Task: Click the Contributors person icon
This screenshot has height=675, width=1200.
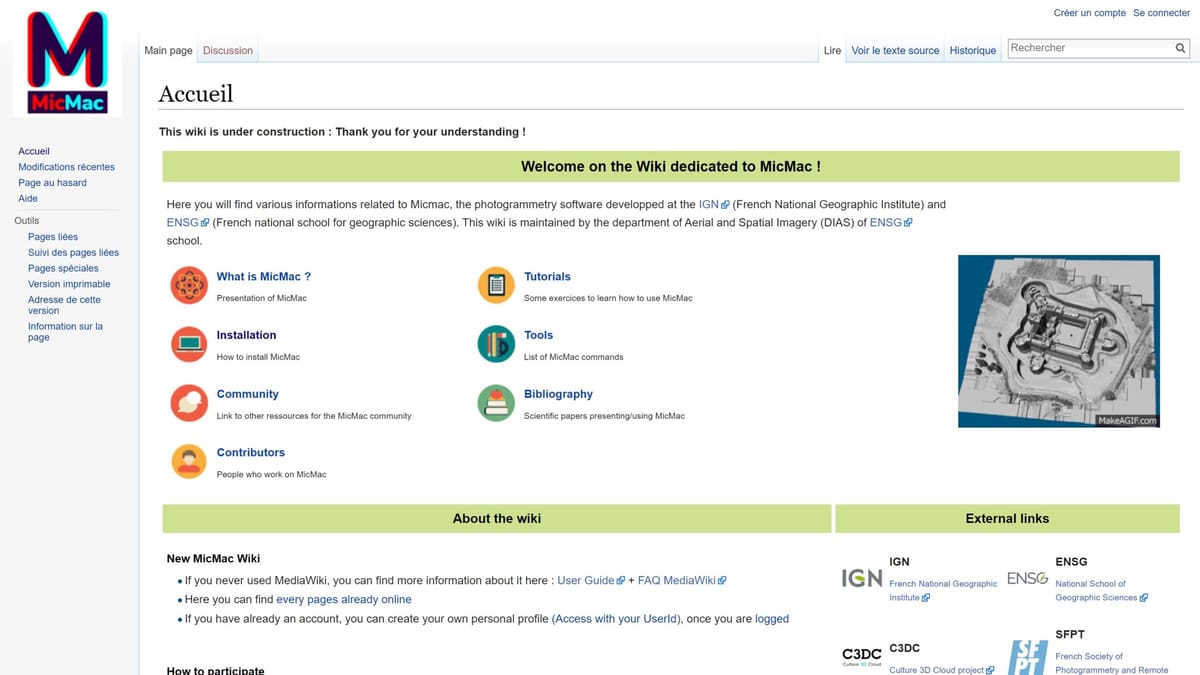Action: tap(188, 462)
